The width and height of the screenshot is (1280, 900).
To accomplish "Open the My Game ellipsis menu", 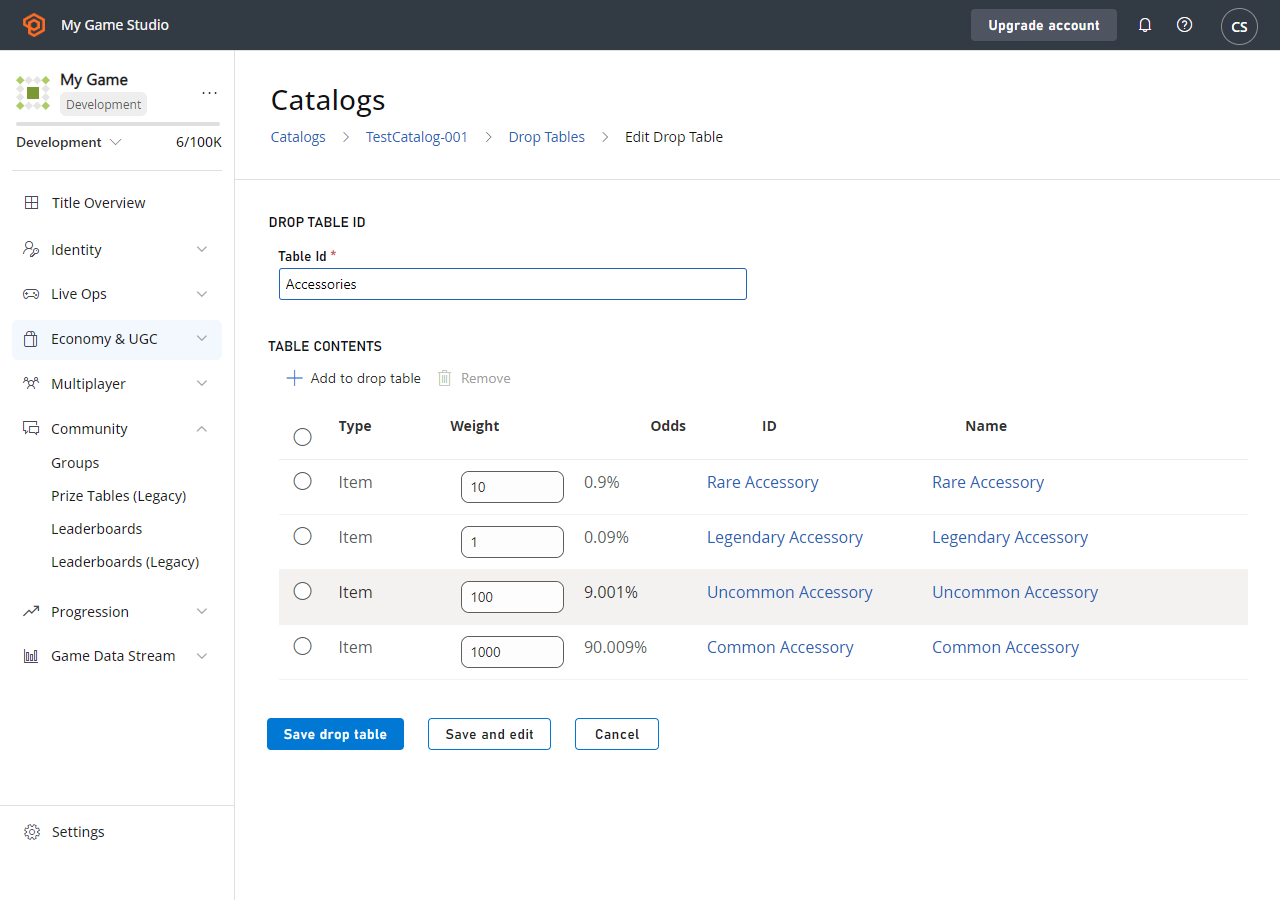I will [x=209, y=92].
